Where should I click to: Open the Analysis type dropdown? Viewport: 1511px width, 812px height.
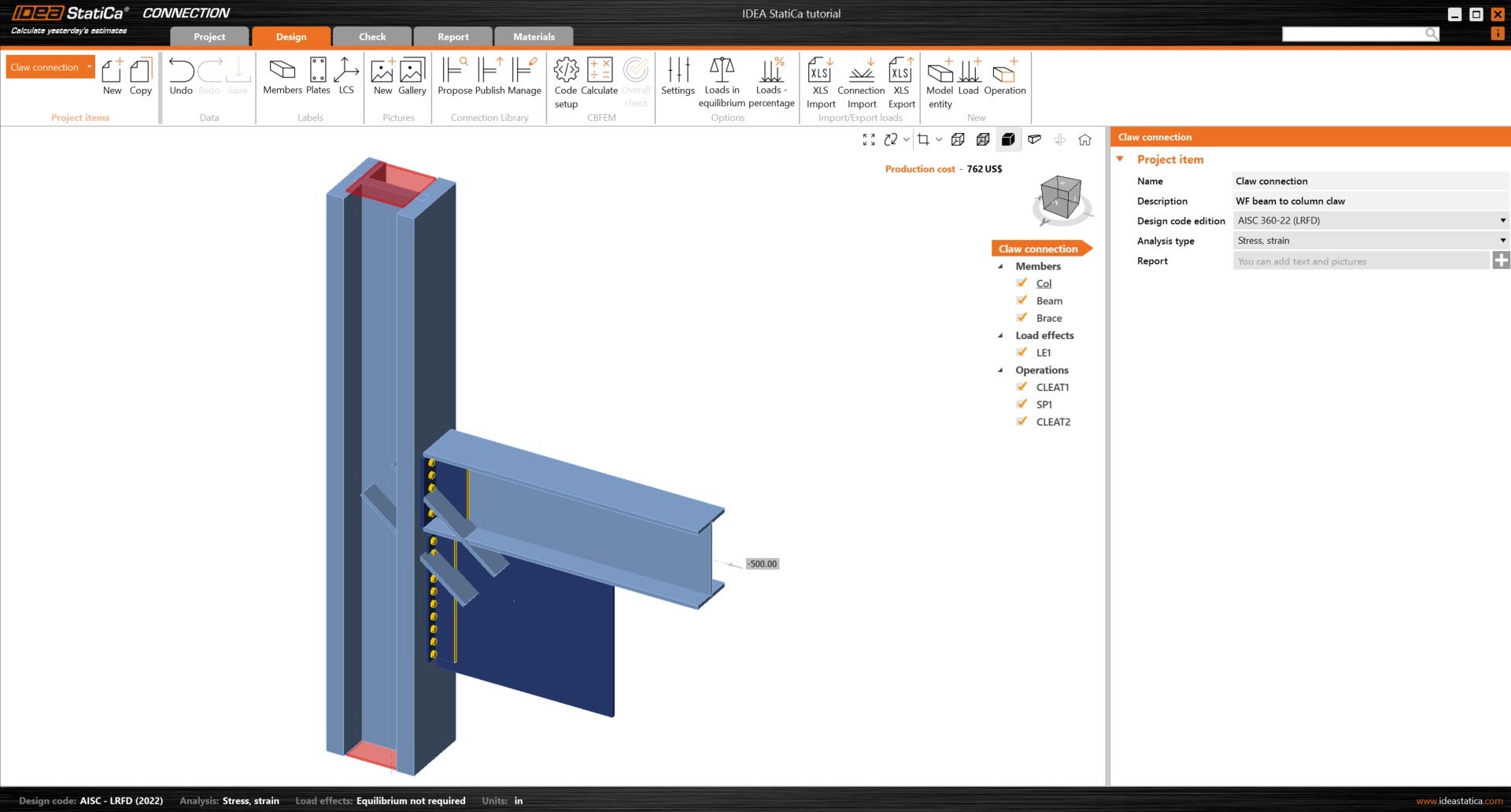pyautogui.click(x=1502, y=240)
